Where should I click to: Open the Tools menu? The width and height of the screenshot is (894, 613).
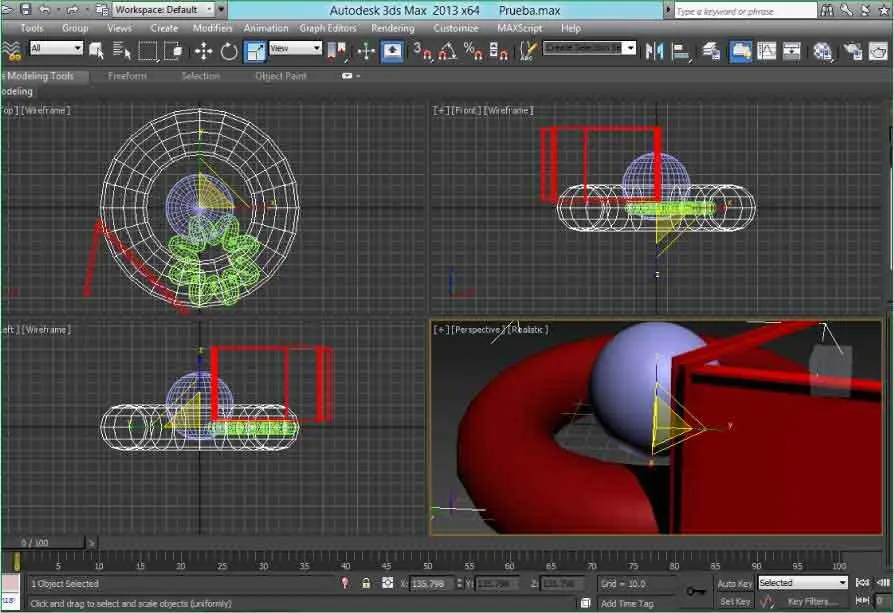[x=32, y=28]
